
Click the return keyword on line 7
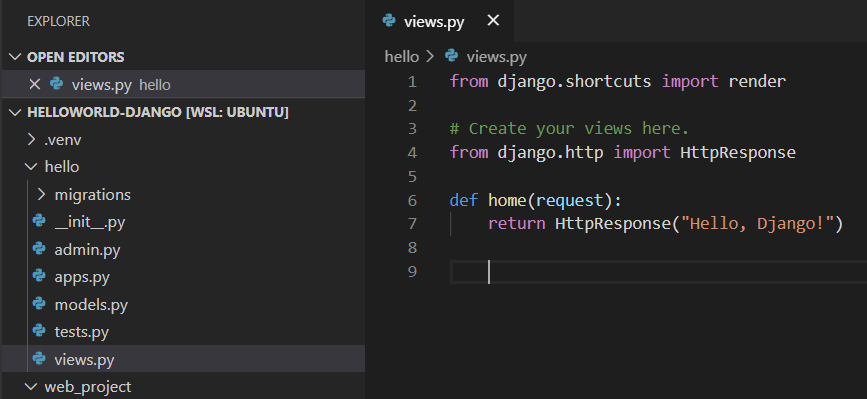(x=516, y=224)
